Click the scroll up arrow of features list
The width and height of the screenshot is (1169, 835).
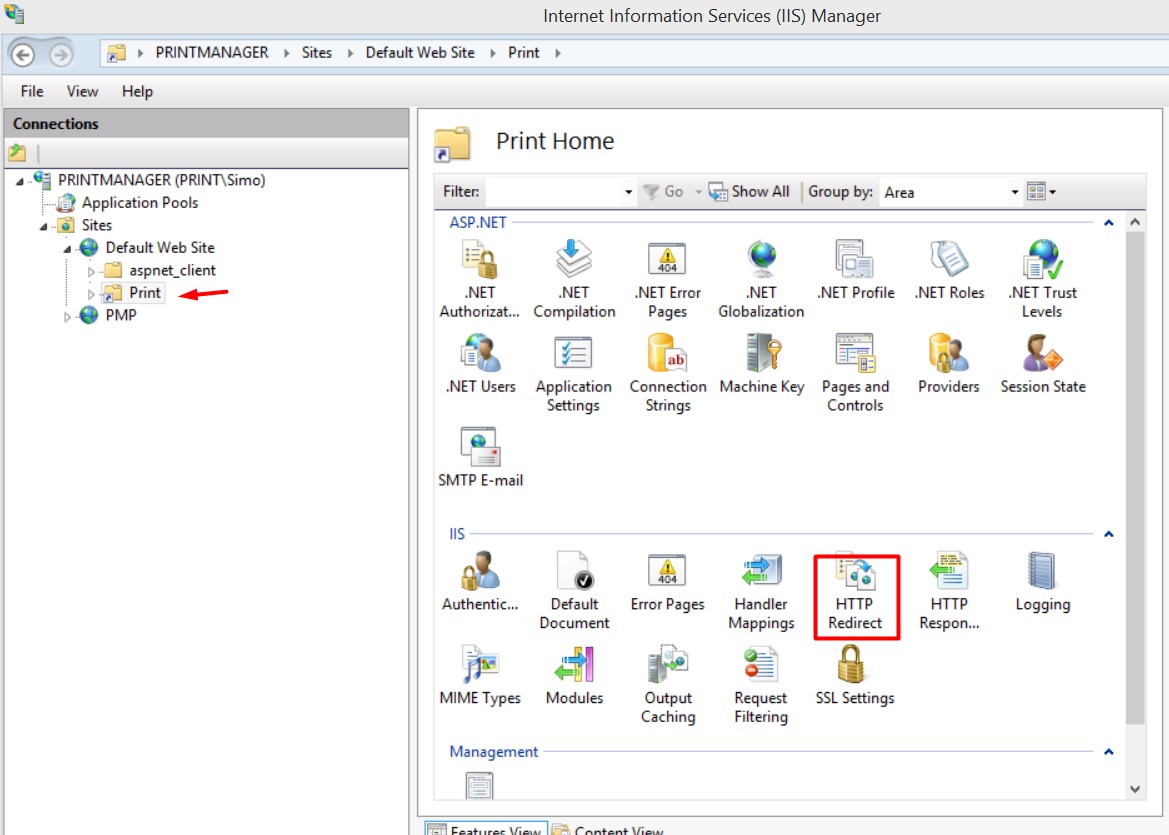coord(1135,222)
